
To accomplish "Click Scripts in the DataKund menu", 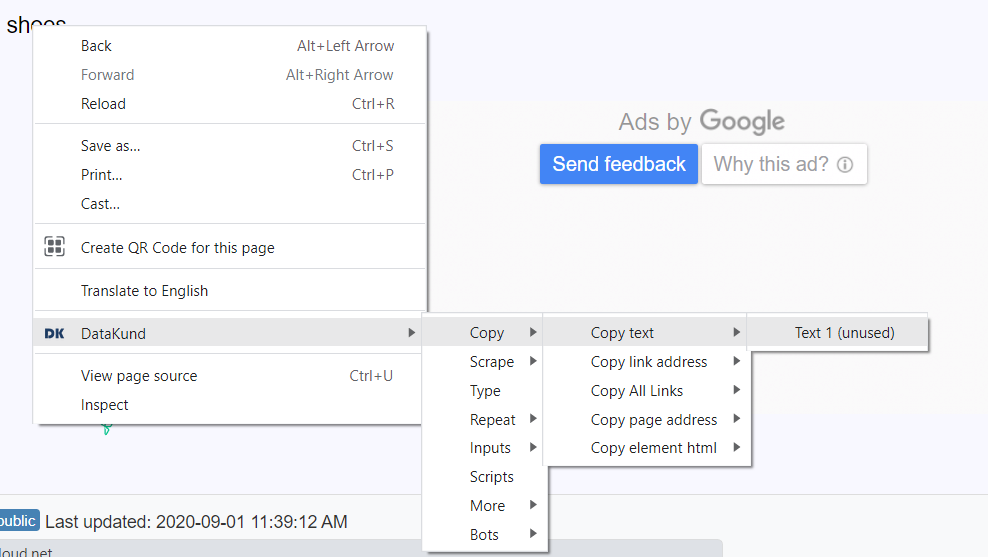I will (491, 477).
